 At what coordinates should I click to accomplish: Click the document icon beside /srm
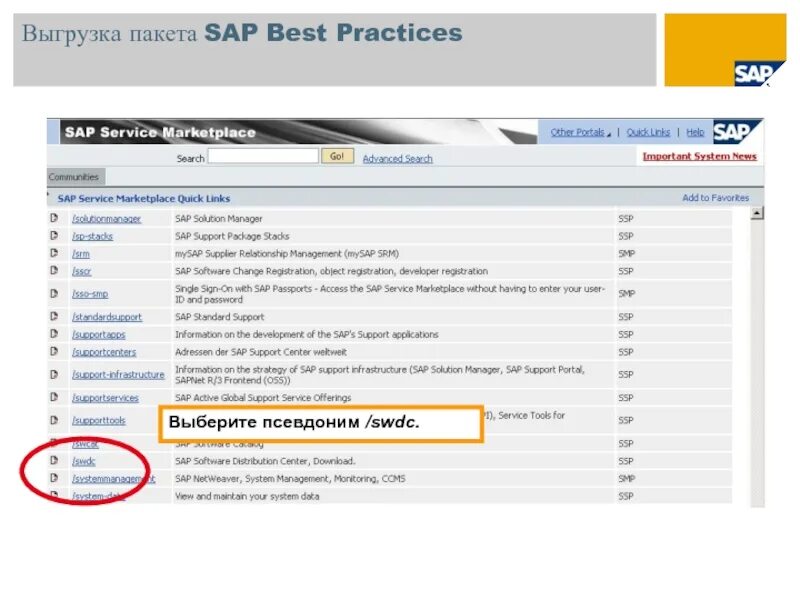[x=54, y=253]
